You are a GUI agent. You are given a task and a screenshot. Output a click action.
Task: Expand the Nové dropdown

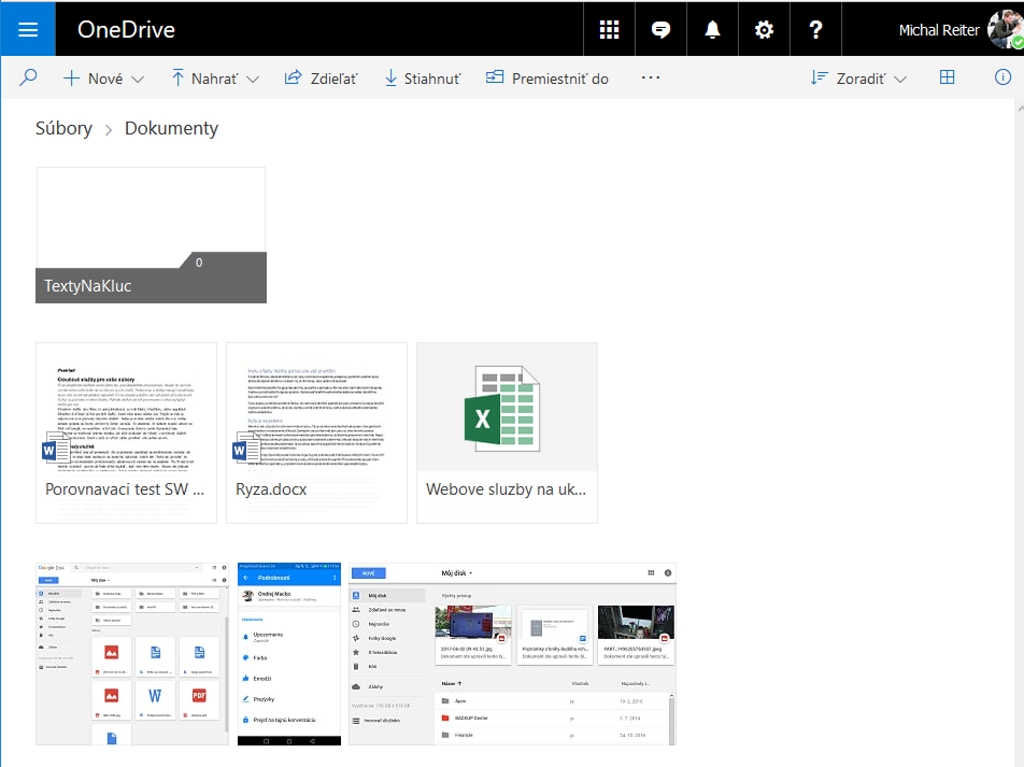(104, 78)
